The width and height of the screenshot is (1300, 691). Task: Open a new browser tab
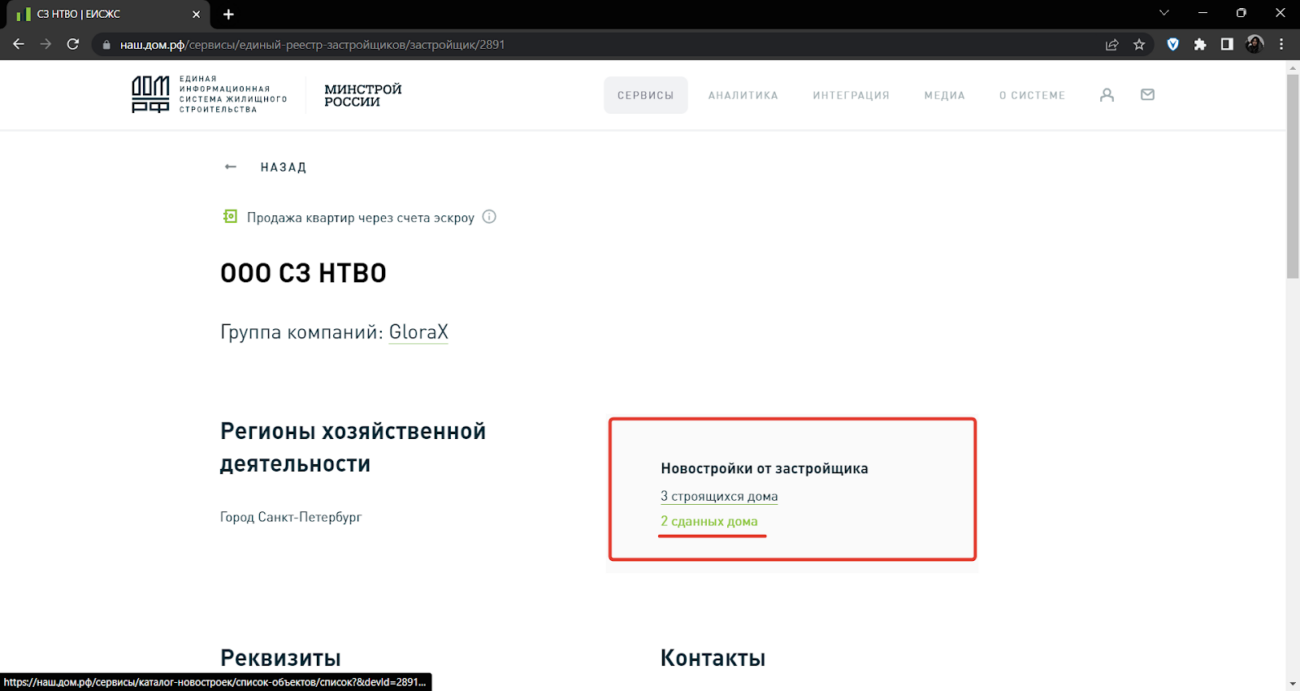(x=229, y=14)
